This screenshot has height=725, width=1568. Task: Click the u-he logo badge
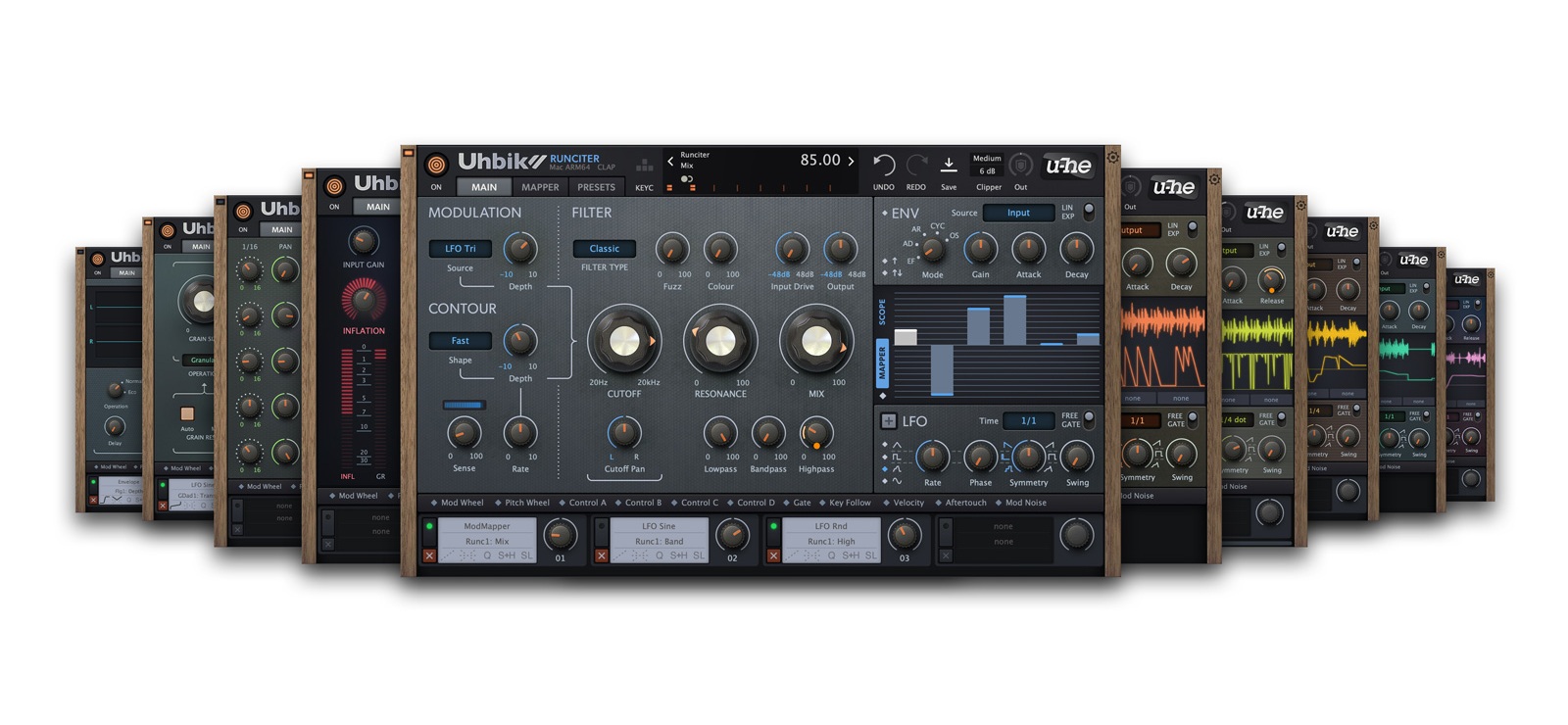pyautogui.click(x=1067, y=166)
